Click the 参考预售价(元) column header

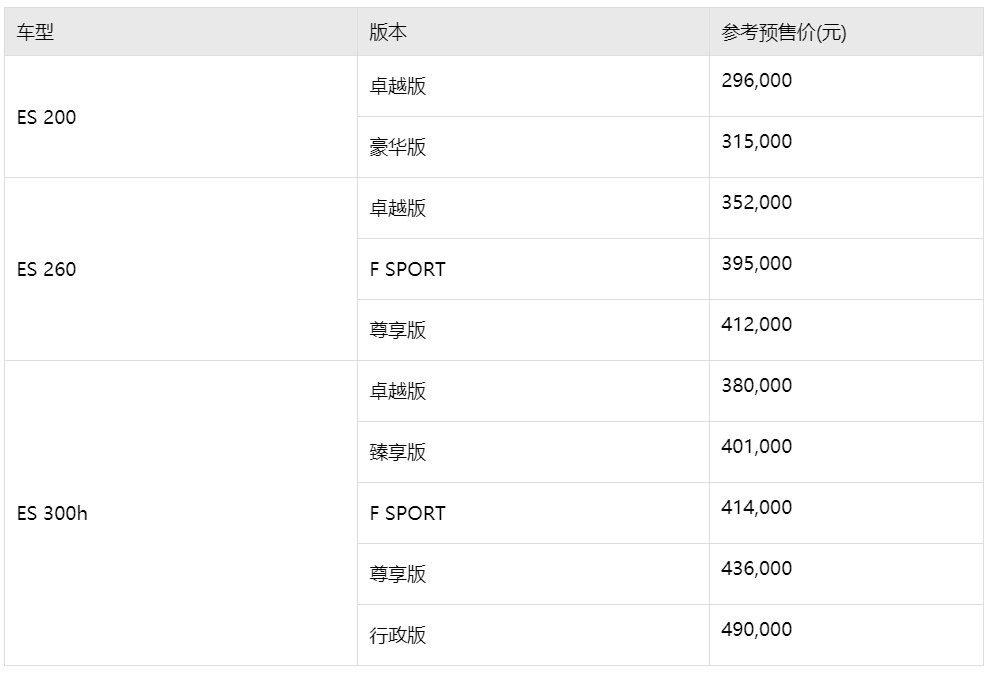(846, 32)
